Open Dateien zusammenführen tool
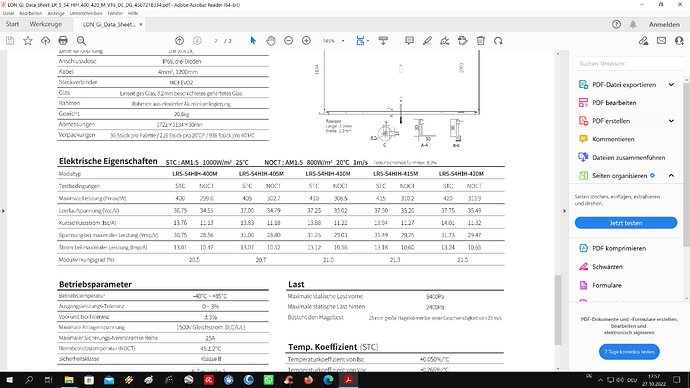Screen dimensions: 690x388 [628, 157]
